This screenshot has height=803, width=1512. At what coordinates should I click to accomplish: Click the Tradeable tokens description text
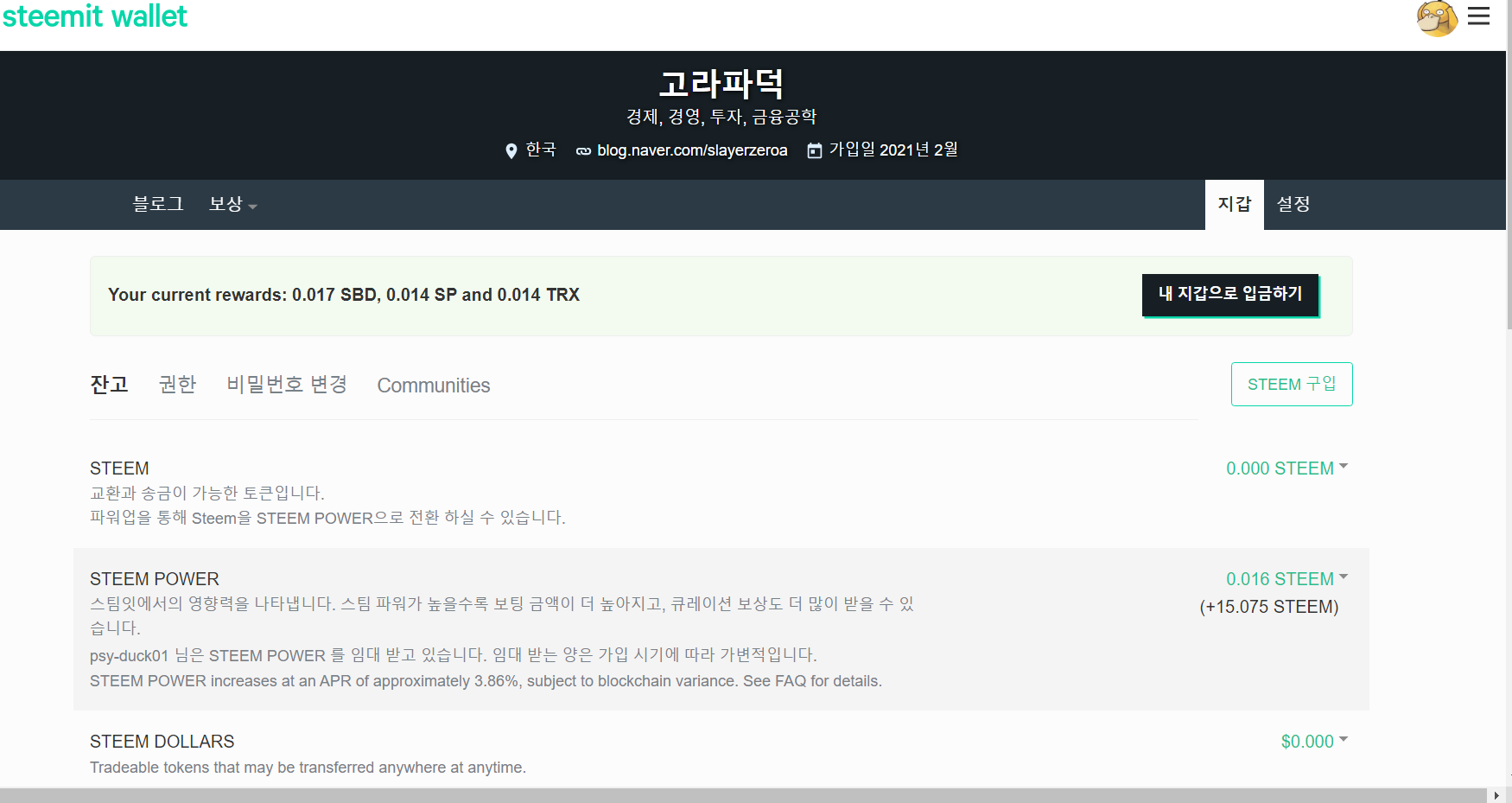(308, 768)
